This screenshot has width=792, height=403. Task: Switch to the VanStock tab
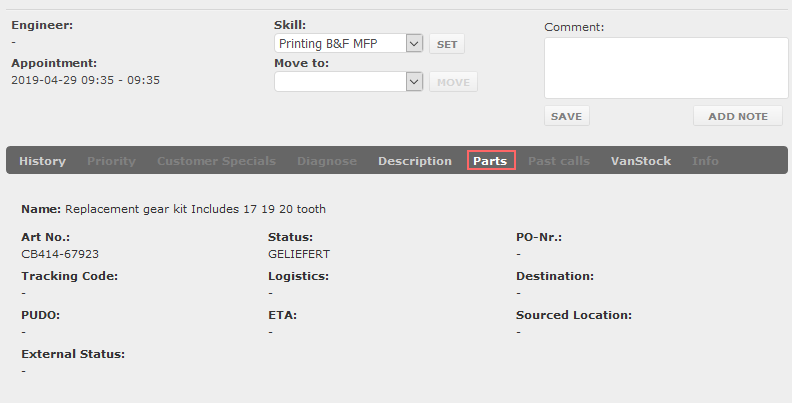click(641, 161)
